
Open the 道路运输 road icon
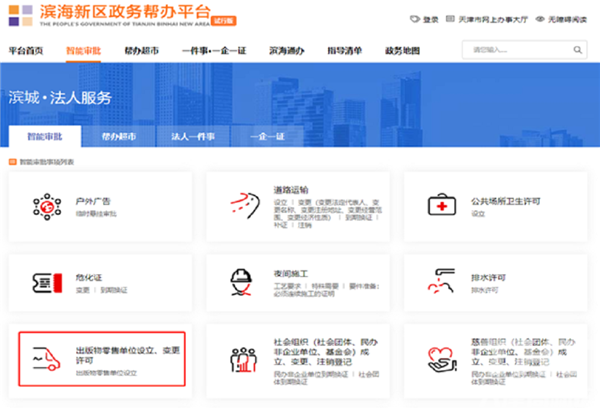click(x=245, y=205)
